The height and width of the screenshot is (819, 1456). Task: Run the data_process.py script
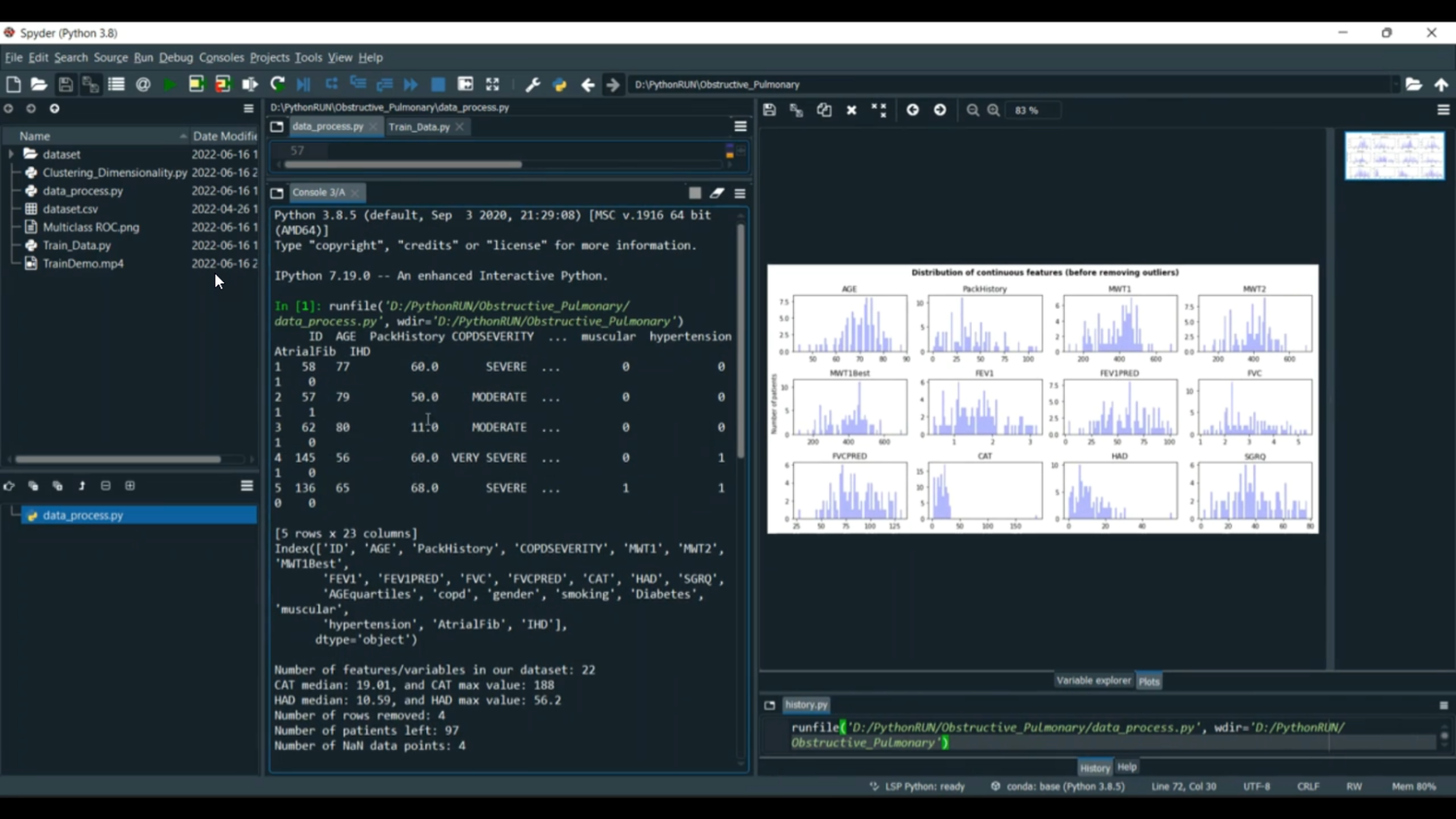point(167,84)
